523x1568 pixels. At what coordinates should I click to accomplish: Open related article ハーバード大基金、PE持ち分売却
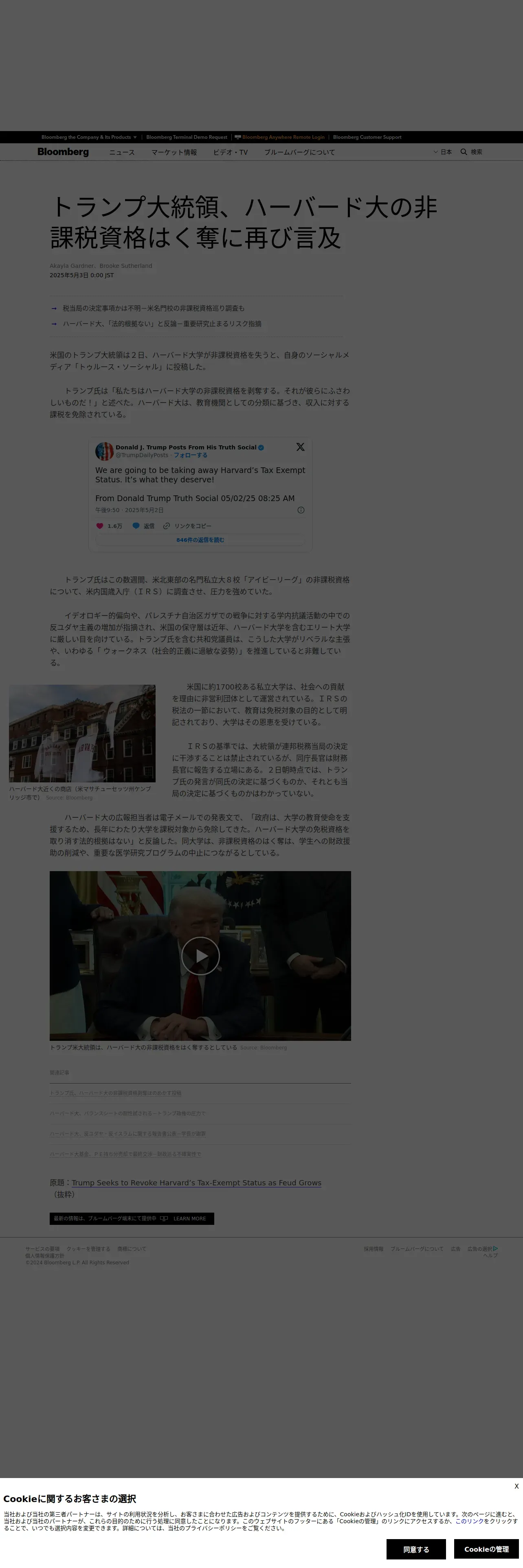click(125, 1154)
